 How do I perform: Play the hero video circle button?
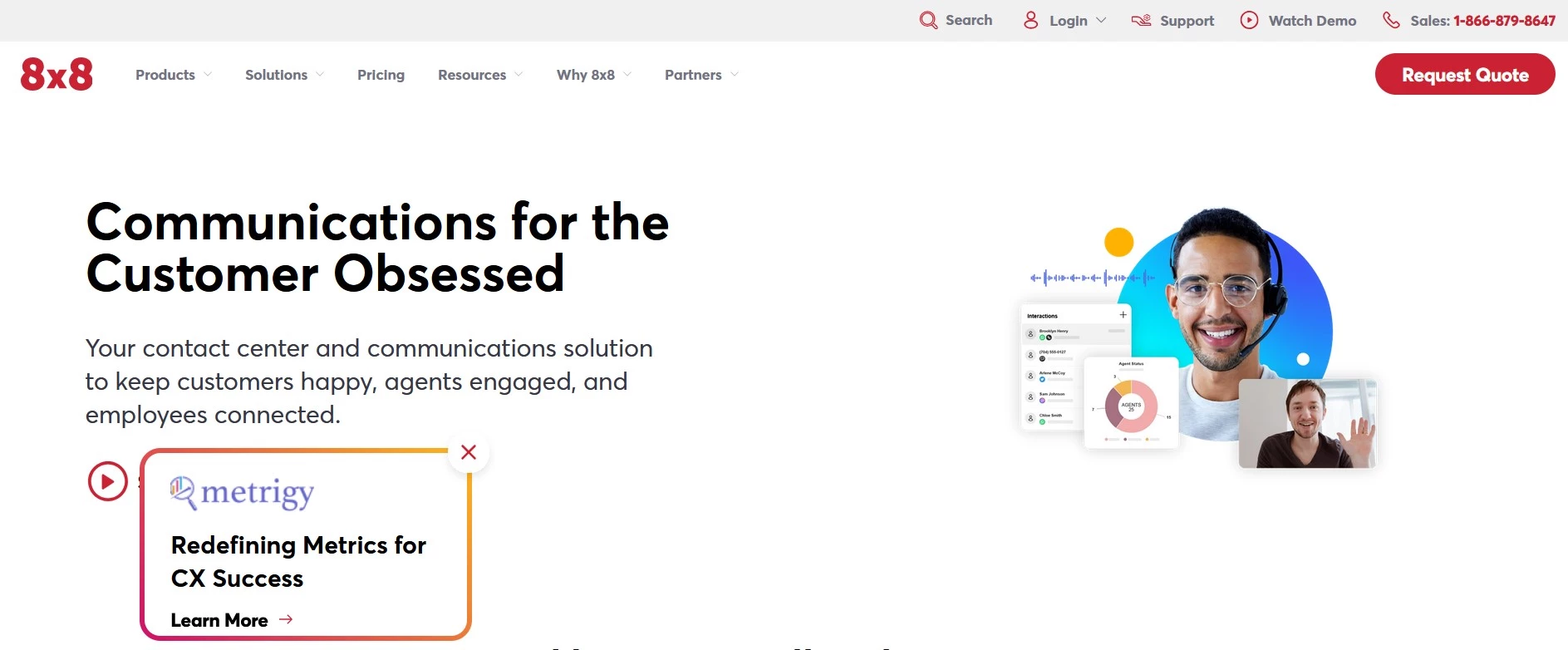point(108,481)
